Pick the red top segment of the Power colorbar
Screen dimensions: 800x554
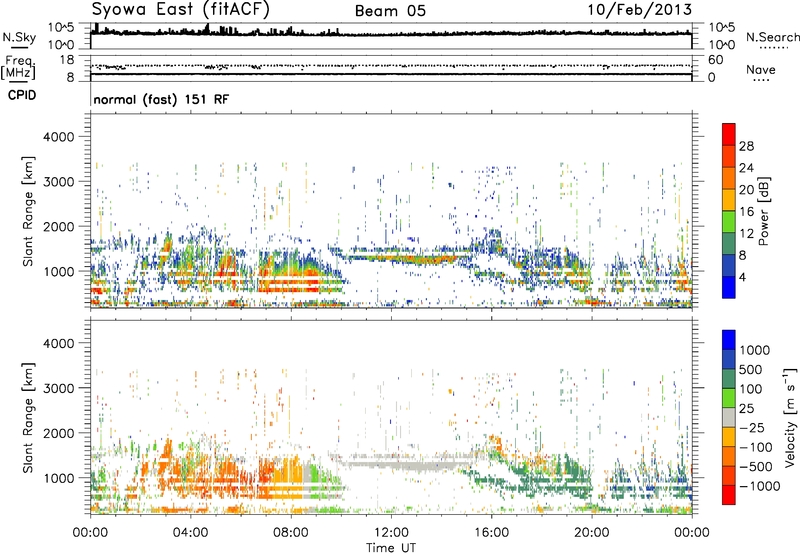click(729, 134)
